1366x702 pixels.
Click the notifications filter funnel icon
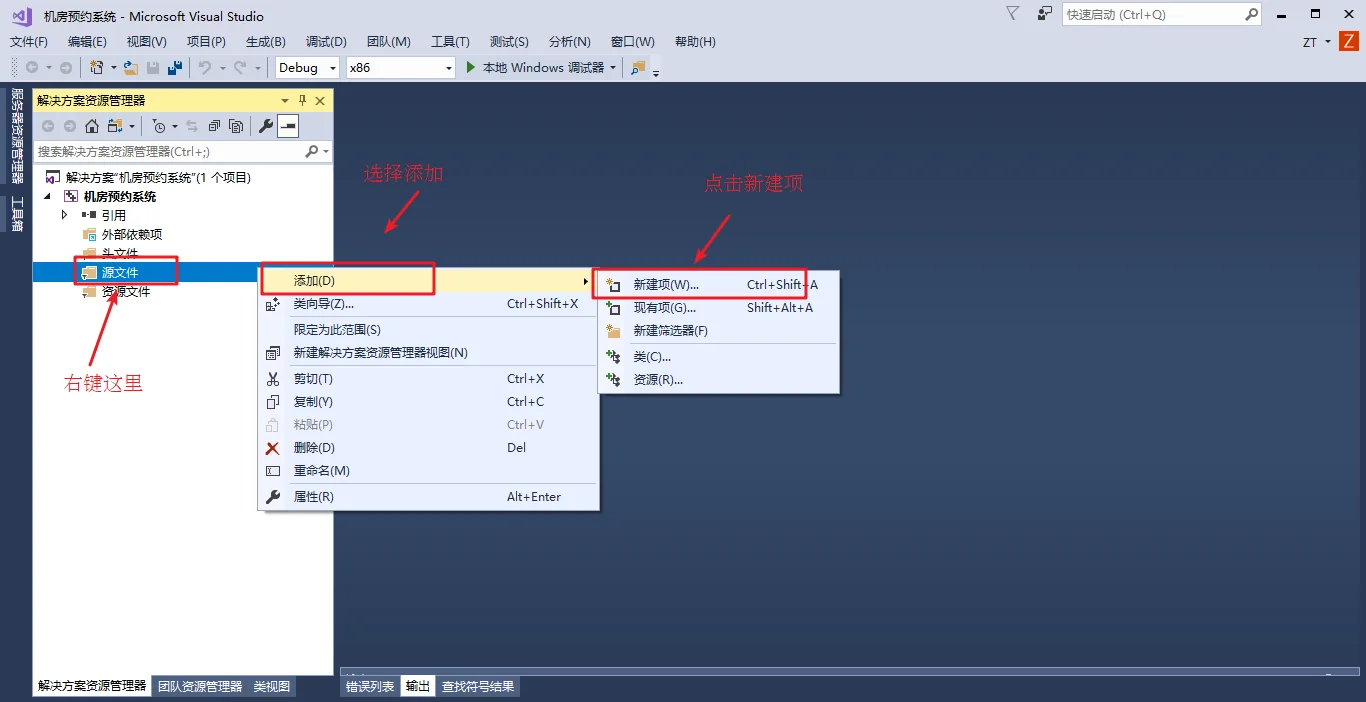click(1012, 14)
